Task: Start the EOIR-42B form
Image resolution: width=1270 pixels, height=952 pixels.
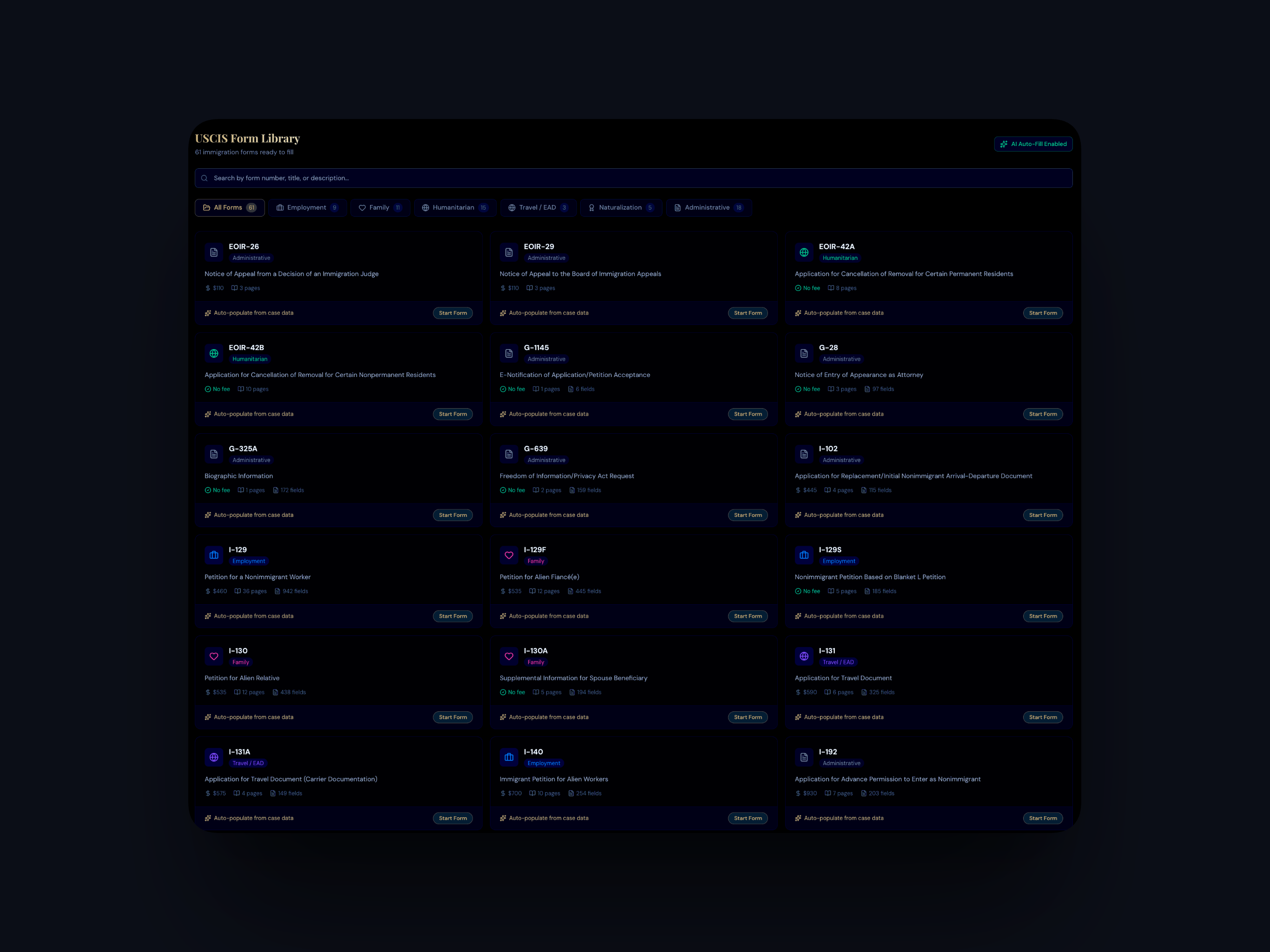Action: coord(453,414)
